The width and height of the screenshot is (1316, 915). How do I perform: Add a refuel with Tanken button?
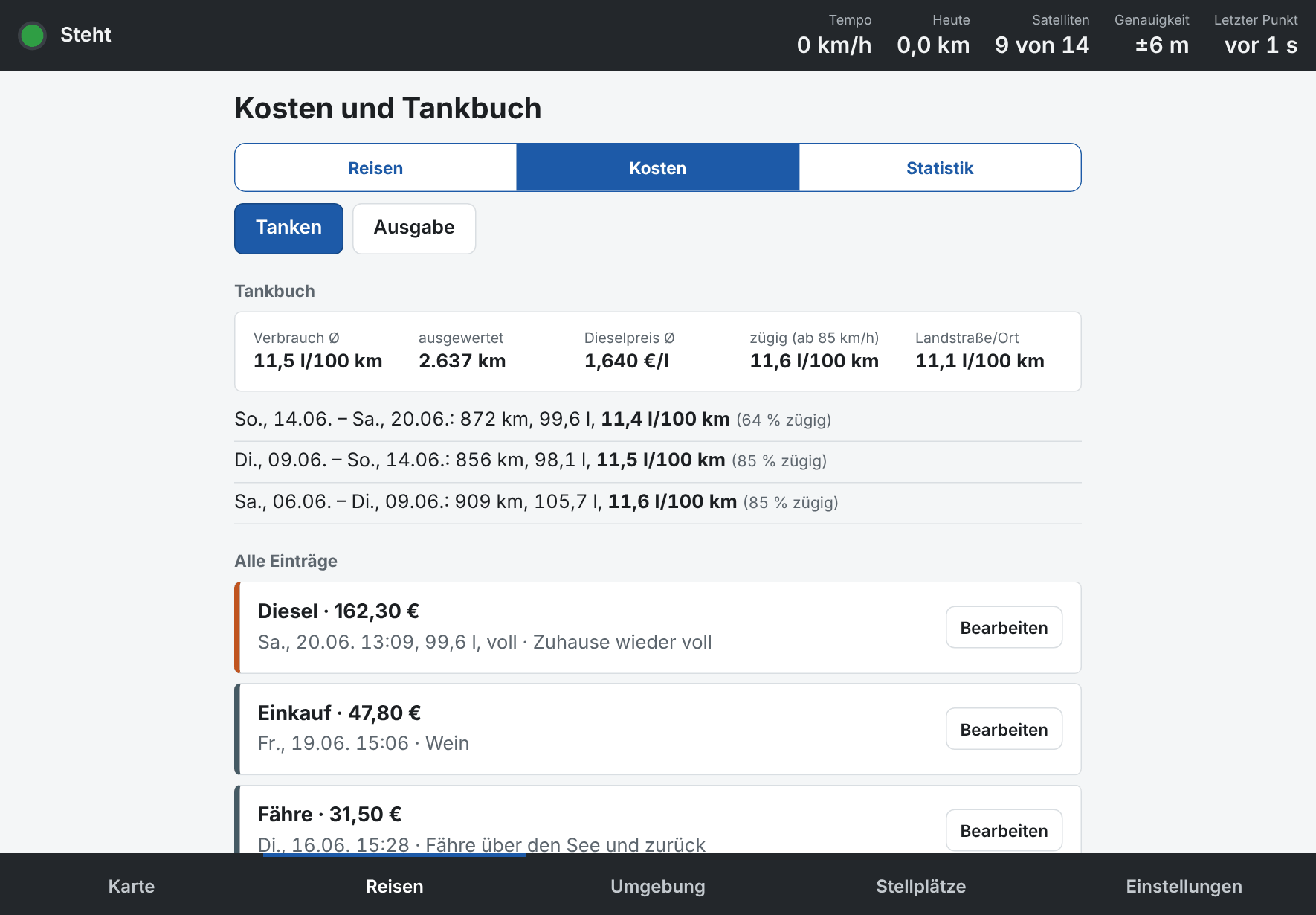(288, 228)
